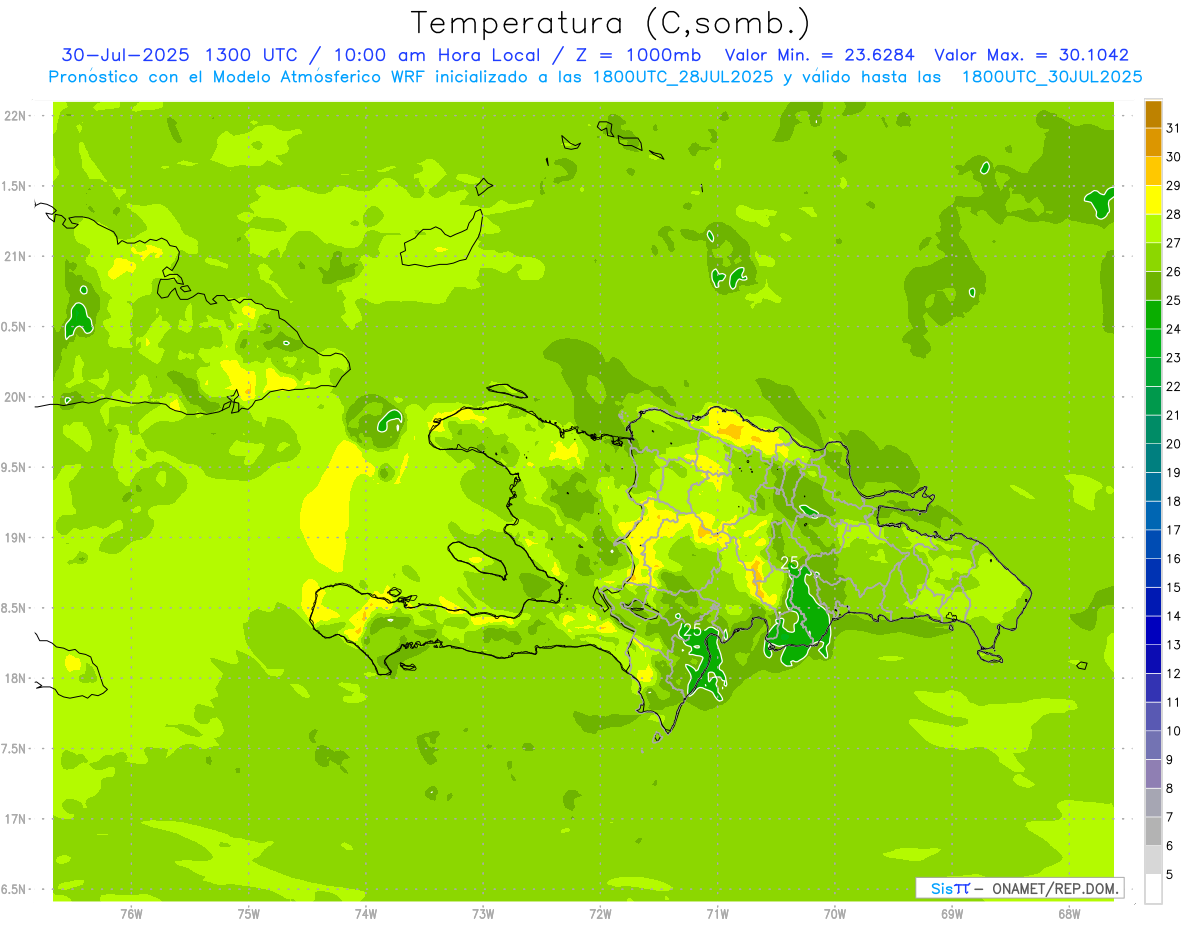Image resolution: width=1200 pixels, height=927 pixels.
Task: Click the orange-brown swatch above 31
Action: 1154,114
